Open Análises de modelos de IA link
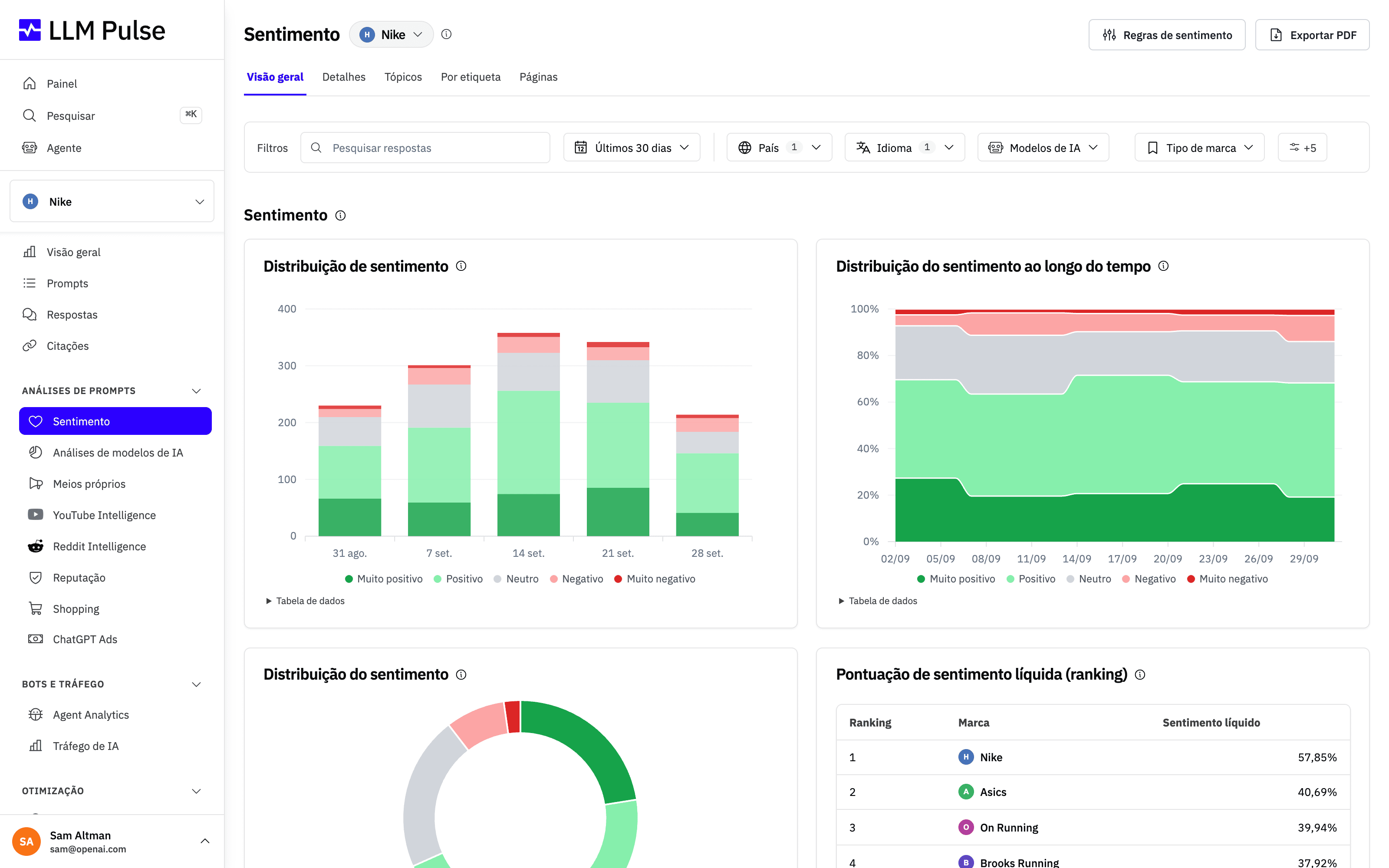Screen dimensions: 1389x868 tap(118, 452)
